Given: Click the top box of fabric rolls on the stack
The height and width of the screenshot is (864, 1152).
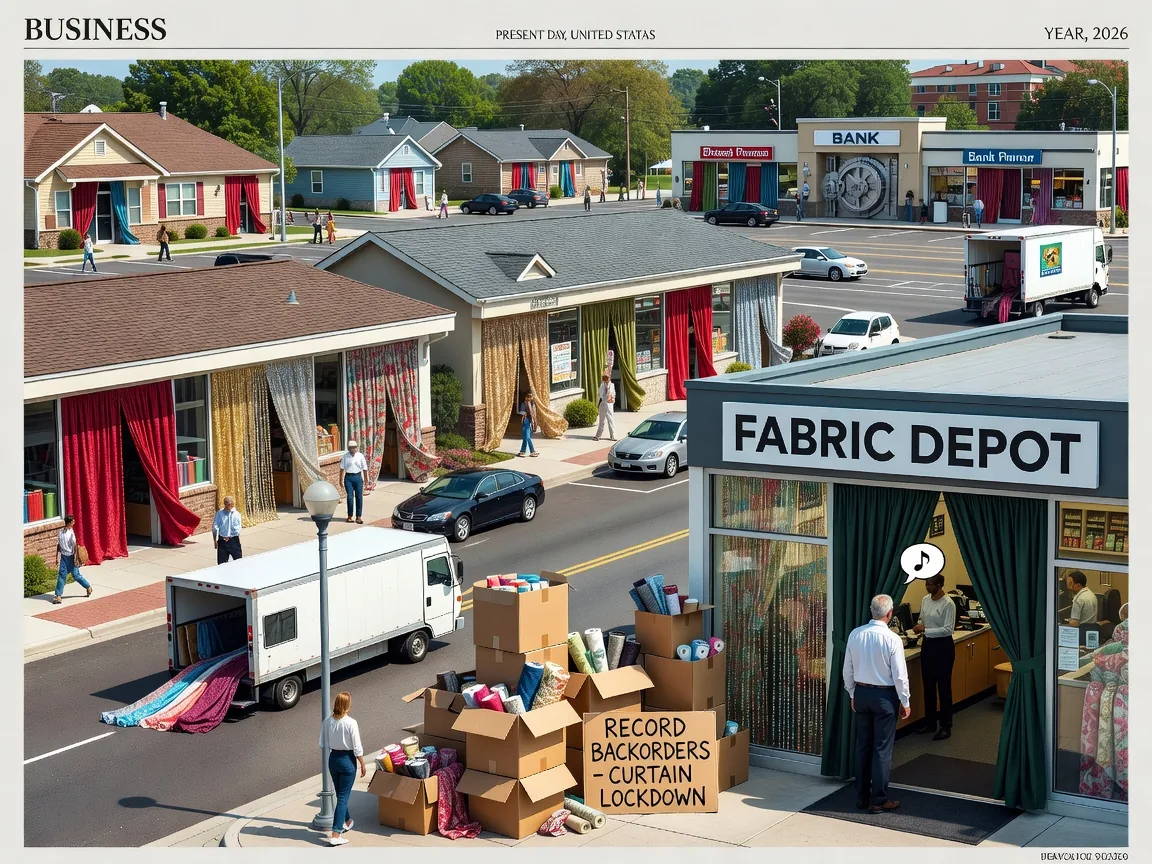Looking at the screenshot, I should (x=520, y=612).
